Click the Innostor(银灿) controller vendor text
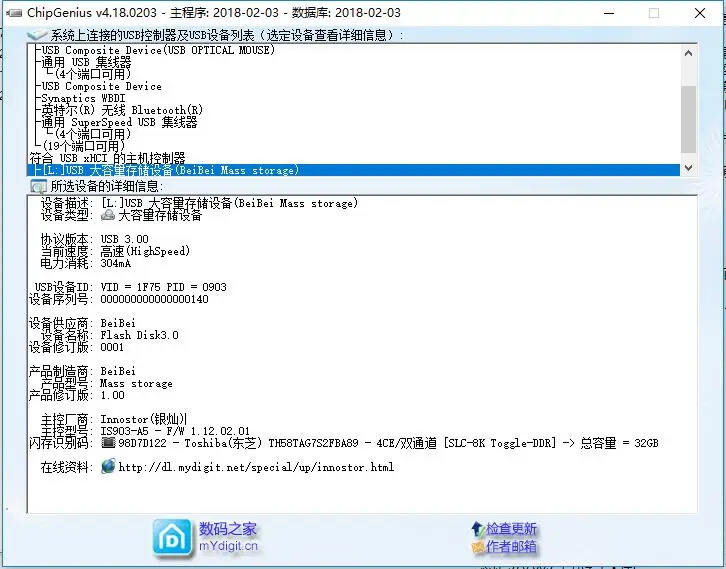 [143, 419]
